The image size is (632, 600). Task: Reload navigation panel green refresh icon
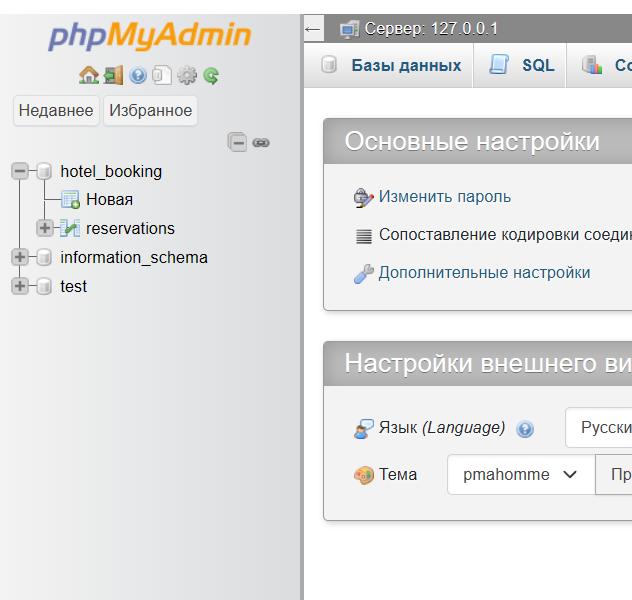211,75
